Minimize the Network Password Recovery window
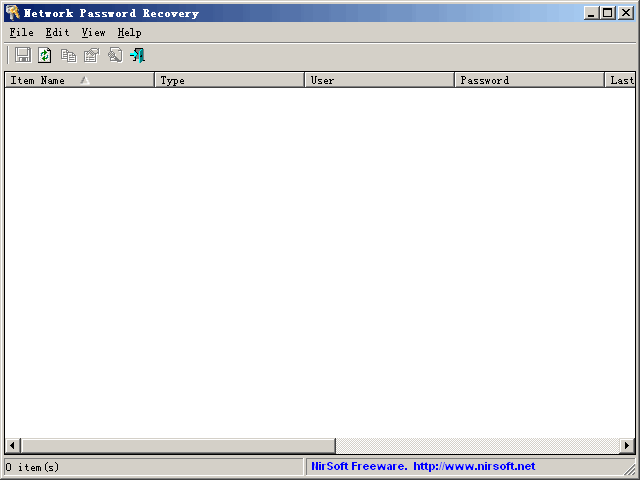Viewport: 640px width, 480px height. pos(591,13)
